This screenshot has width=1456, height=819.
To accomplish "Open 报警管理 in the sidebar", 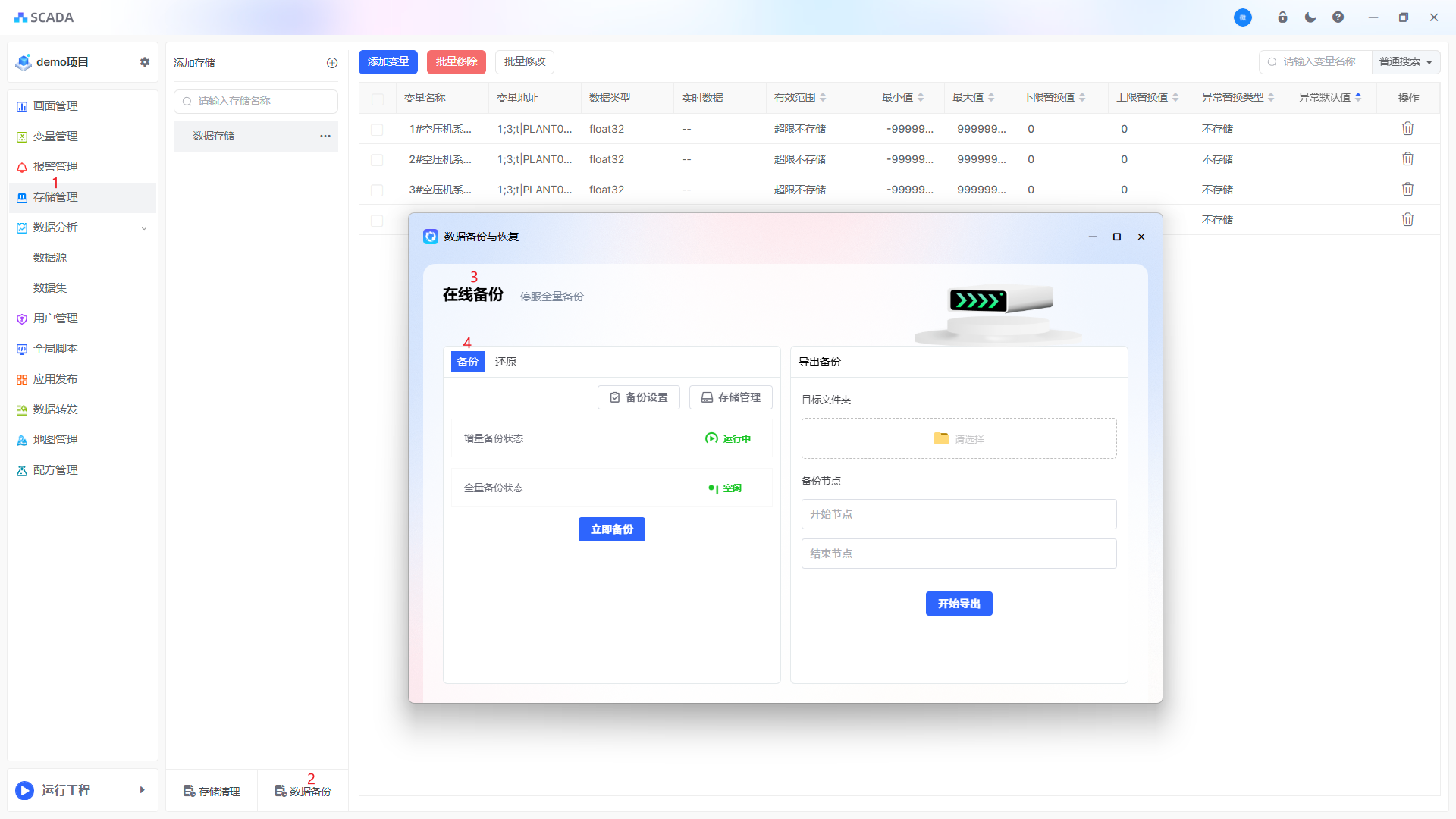I will click(55, 167).
